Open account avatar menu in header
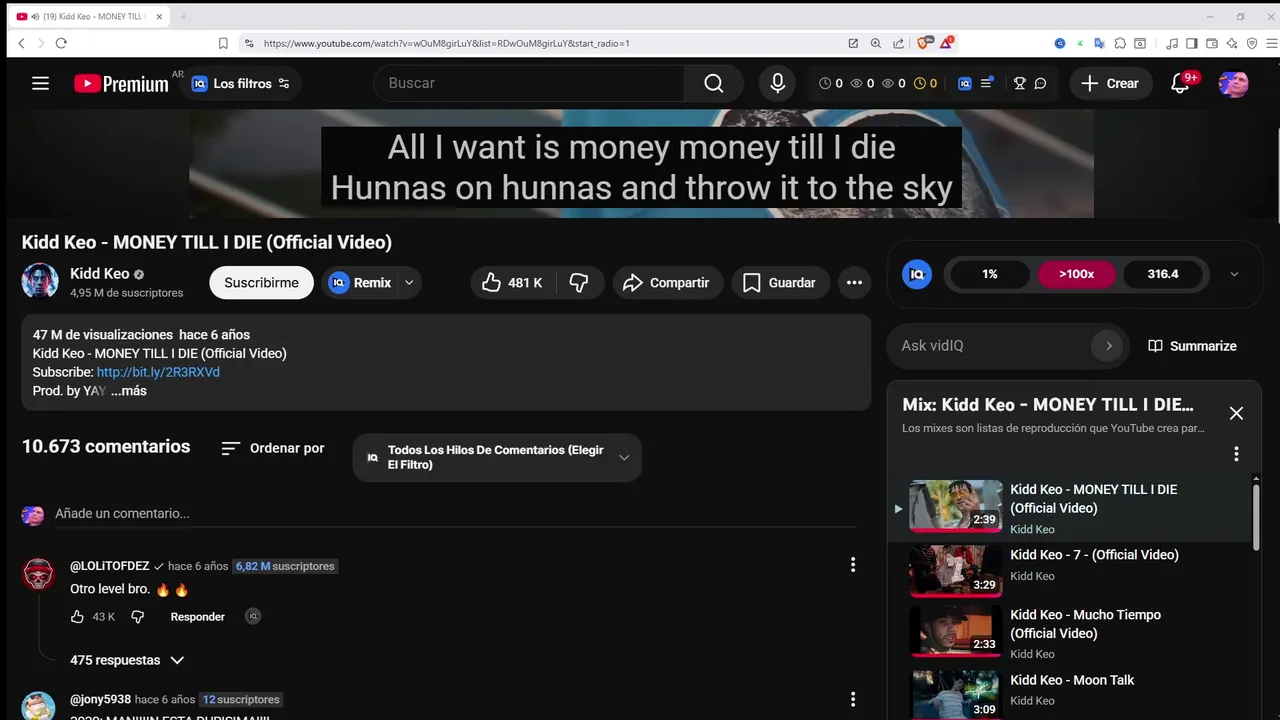Viewport: 1280px width, 720px height. click(1233, 84)
